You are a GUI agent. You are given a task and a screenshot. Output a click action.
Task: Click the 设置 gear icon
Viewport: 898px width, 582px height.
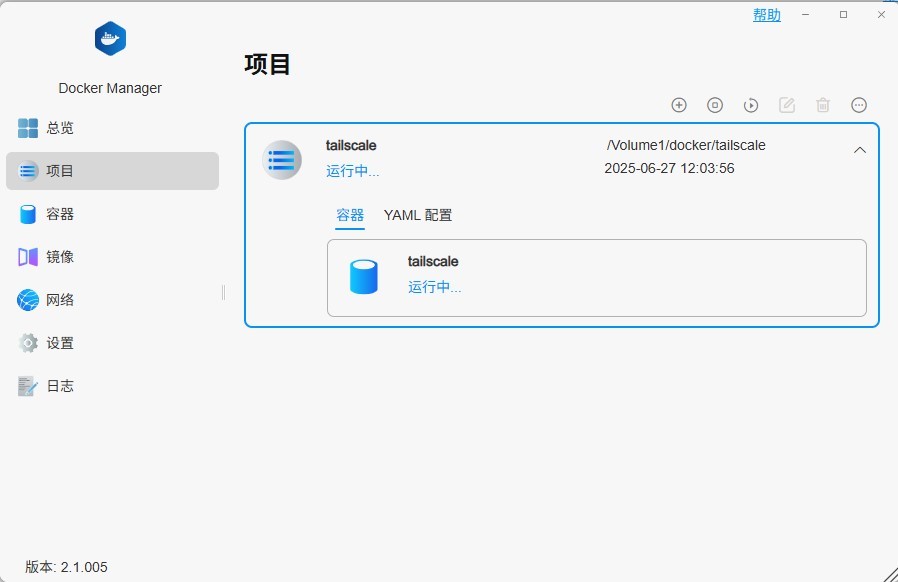tap(27, 343)
